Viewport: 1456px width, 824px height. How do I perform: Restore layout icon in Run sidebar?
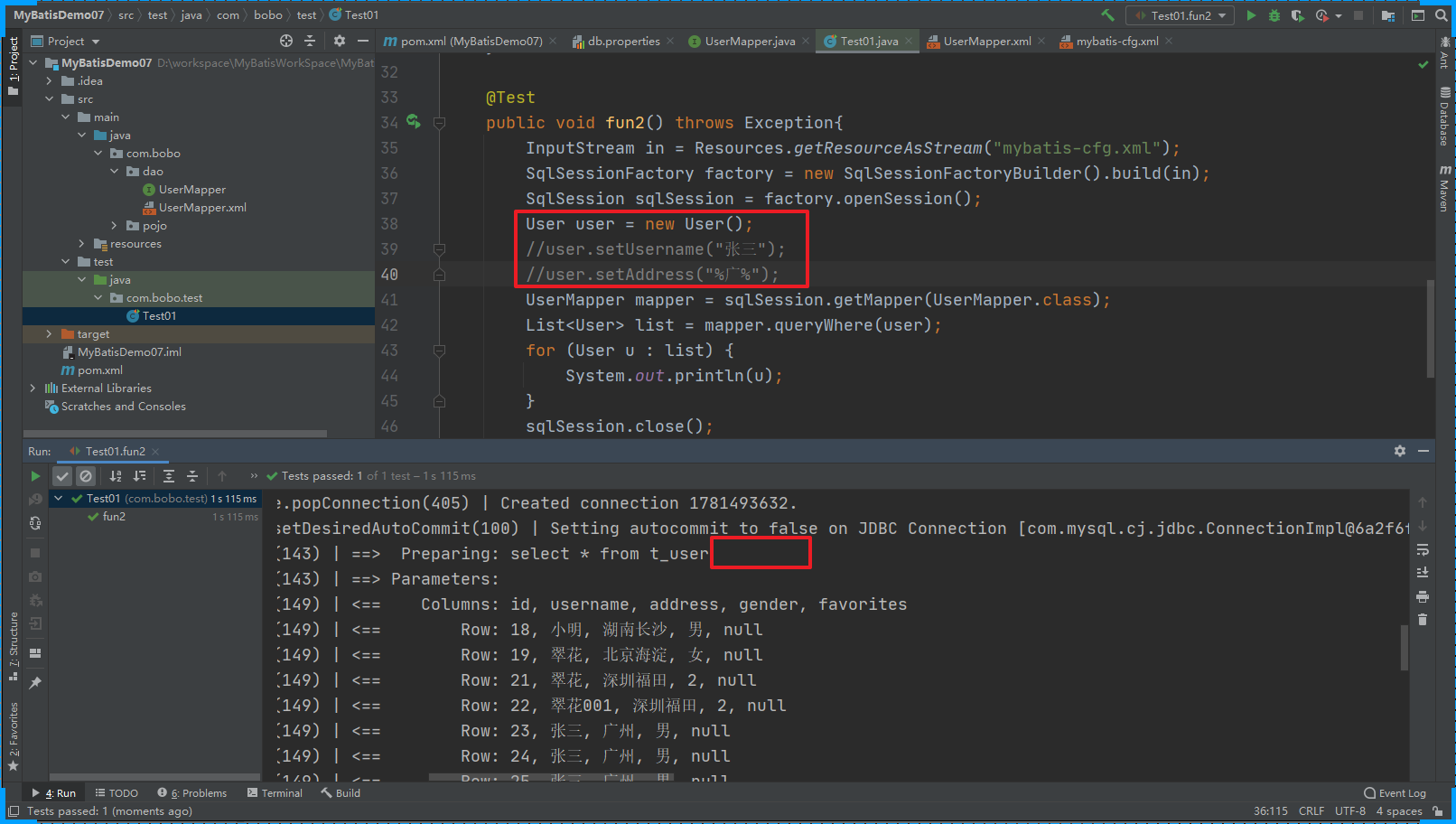[x=35, y=653]
